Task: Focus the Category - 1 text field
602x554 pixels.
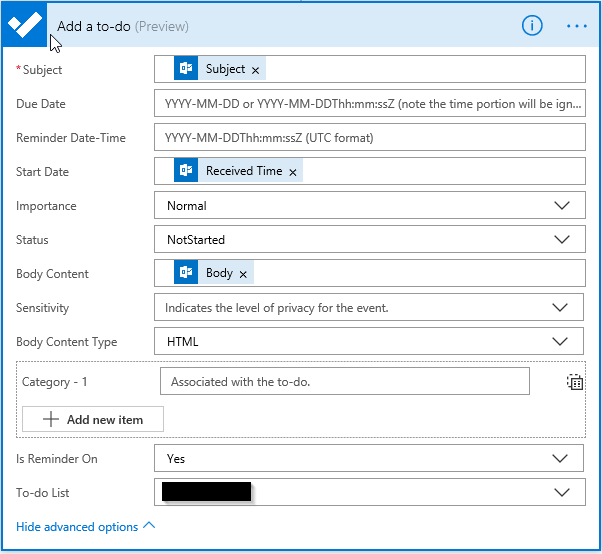Action: [344, 382]
